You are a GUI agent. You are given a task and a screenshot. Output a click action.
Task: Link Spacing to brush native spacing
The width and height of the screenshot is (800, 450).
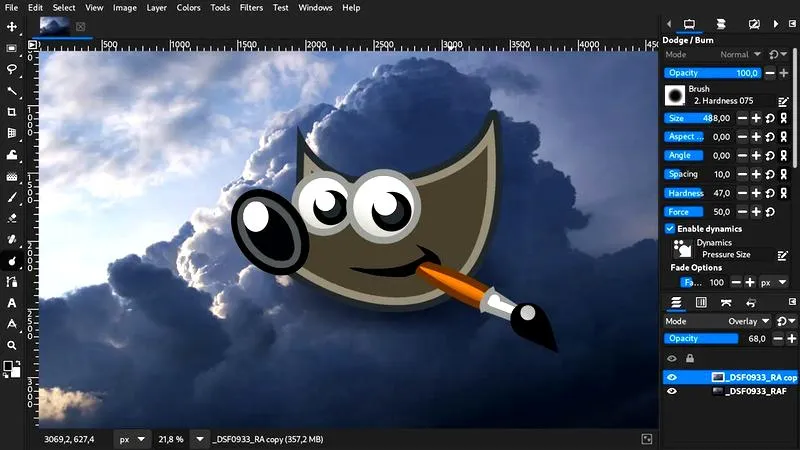(784, 174)
